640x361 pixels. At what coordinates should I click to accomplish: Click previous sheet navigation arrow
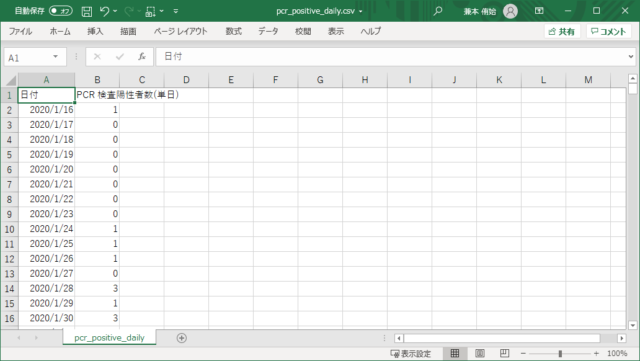[19, 338]
